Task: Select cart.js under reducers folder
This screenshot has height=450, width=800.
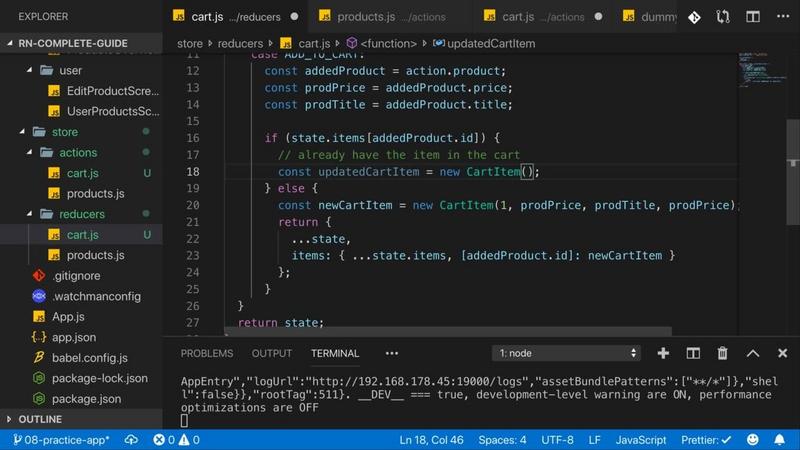Action: [82, 235]
